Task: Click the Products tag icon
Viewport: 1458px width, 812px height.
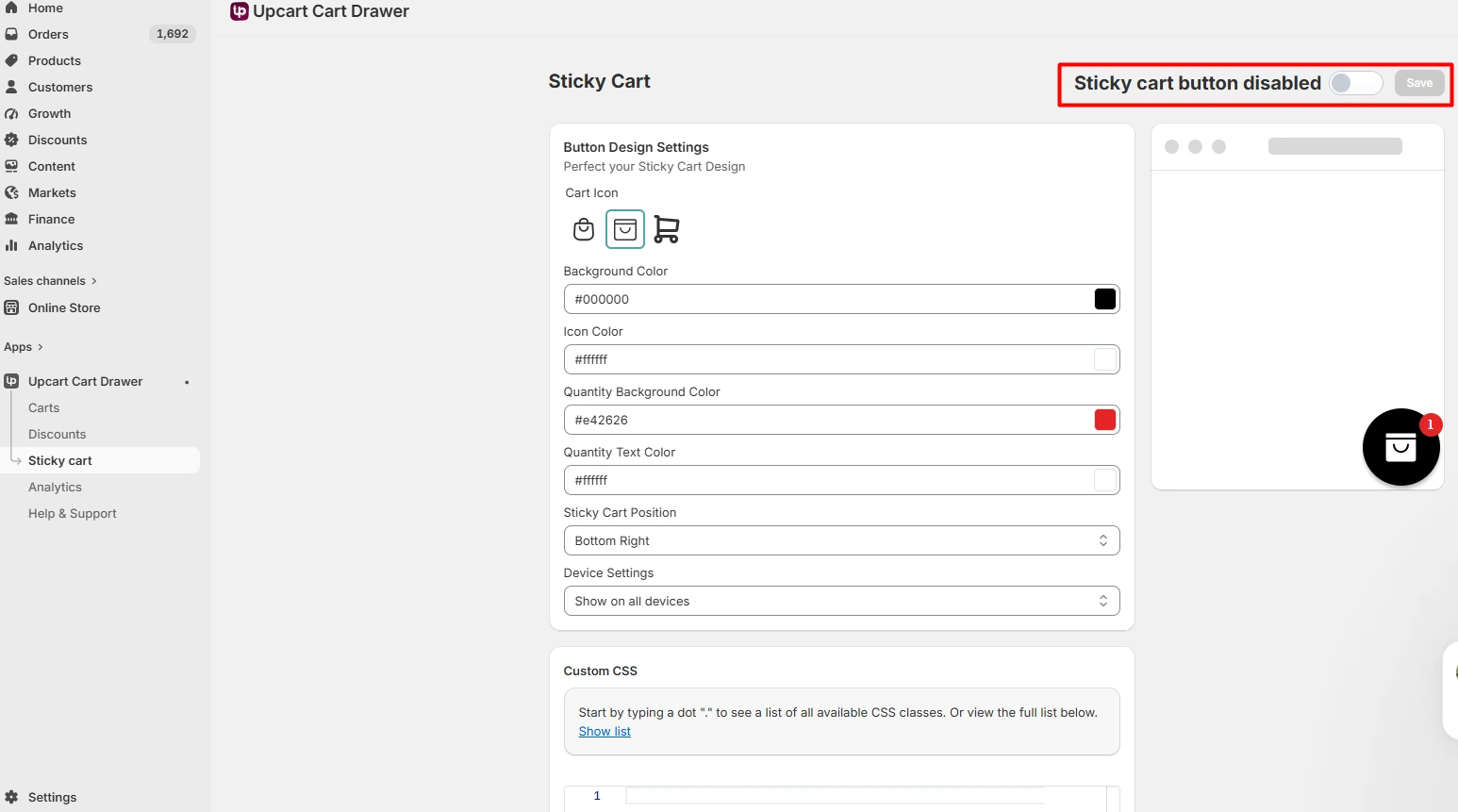Action: coord(11,60)
